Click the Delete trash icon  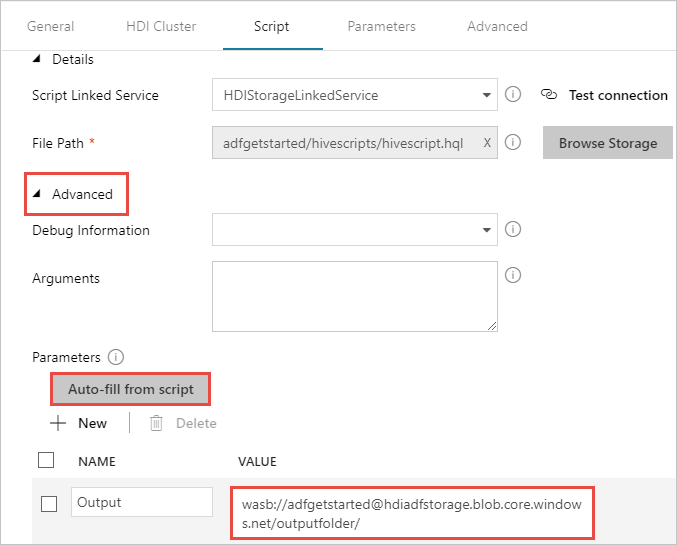[x=156, y=423]
